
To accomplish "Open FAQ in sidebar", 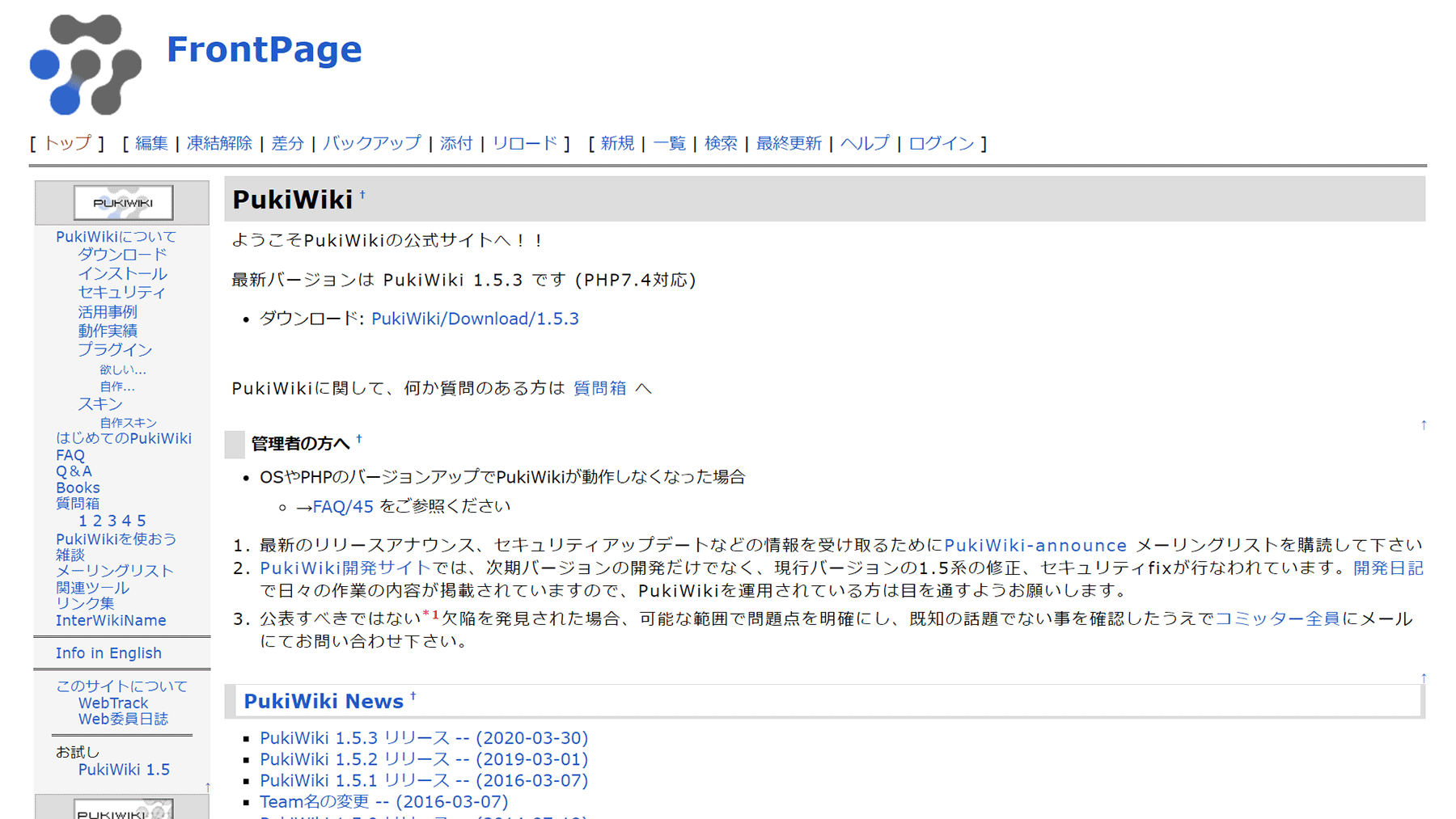I will [70, 455].
